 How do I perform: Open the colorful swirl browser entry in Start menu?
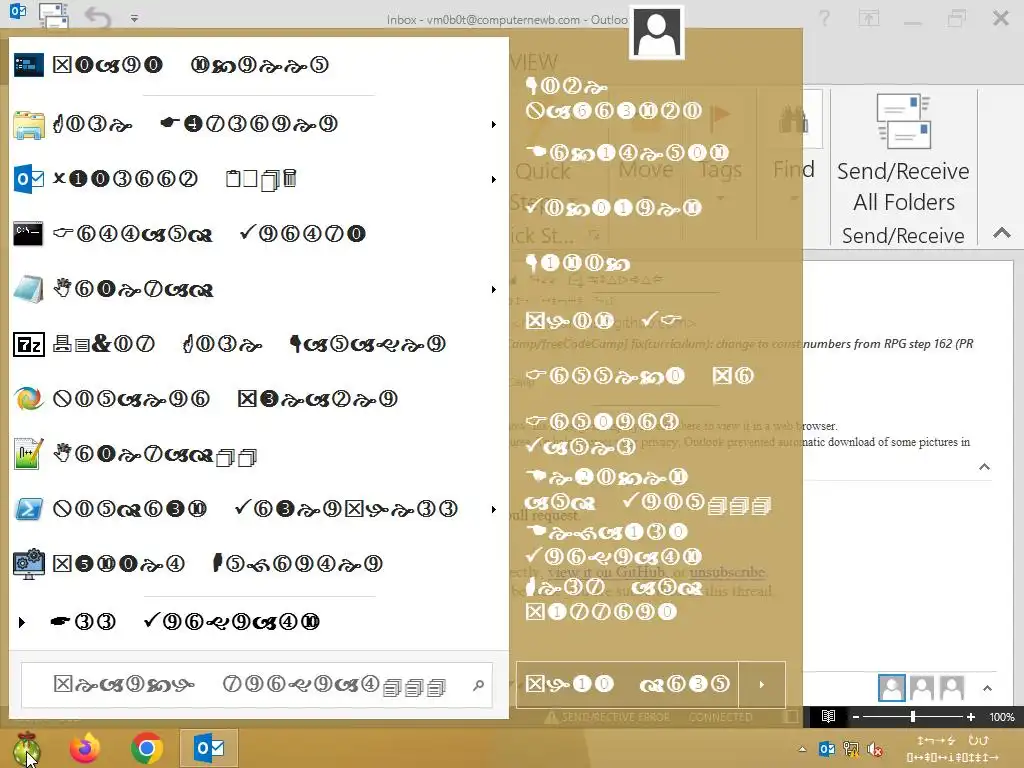coord(258,398)
